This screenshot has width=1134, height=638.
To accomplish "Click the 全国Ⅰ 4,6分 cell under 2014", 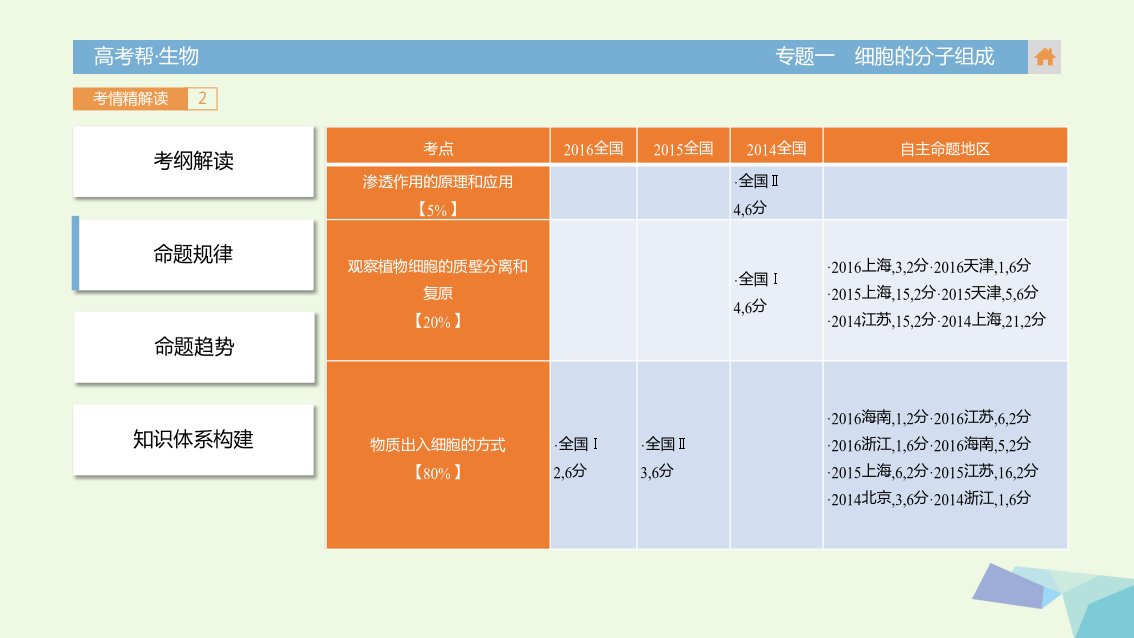I will pos(776,291).
